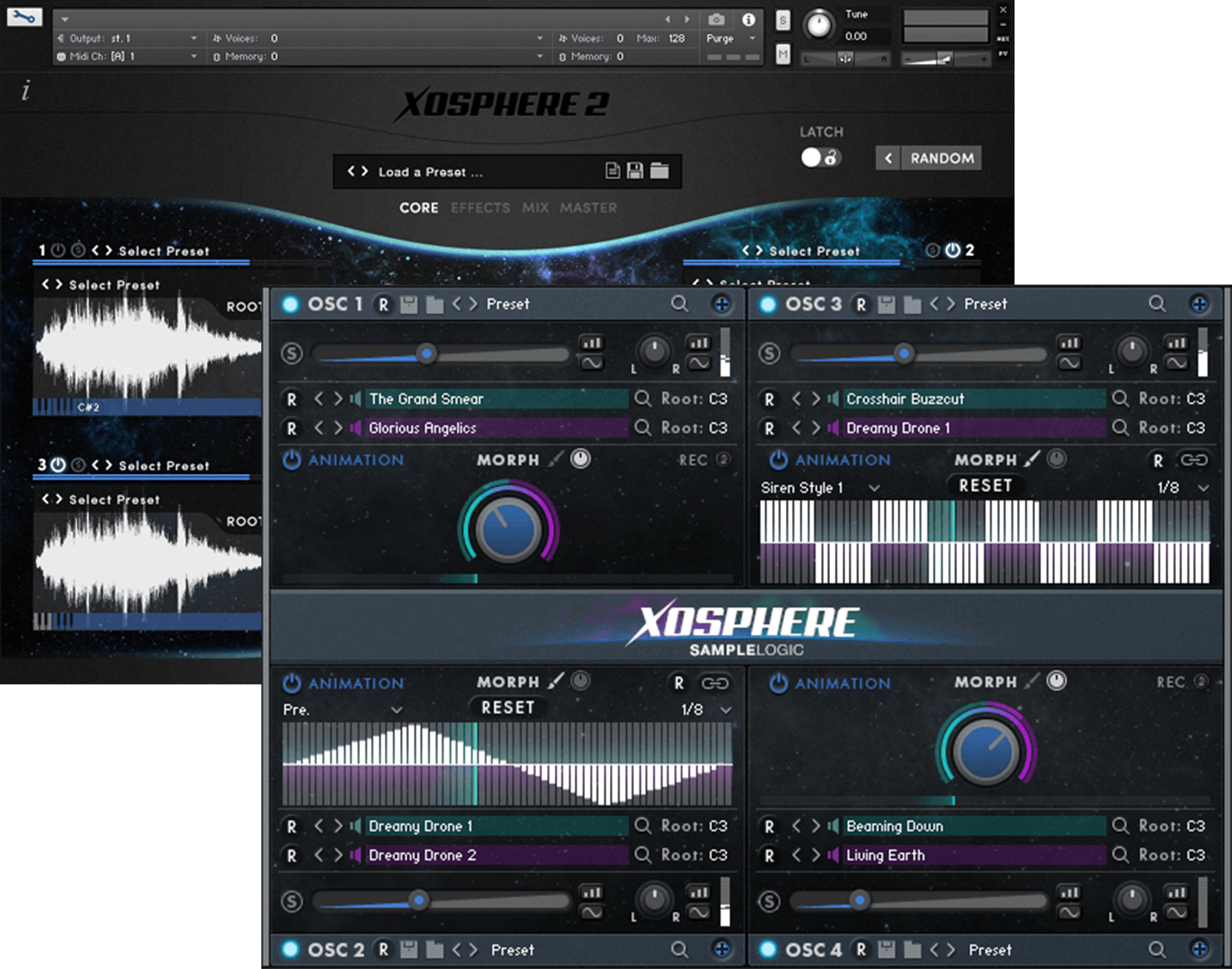Disable OSC 4 with its power indicator
Image resolution: width=1232 pixels, height=969 pixels.
pos(768,949)
